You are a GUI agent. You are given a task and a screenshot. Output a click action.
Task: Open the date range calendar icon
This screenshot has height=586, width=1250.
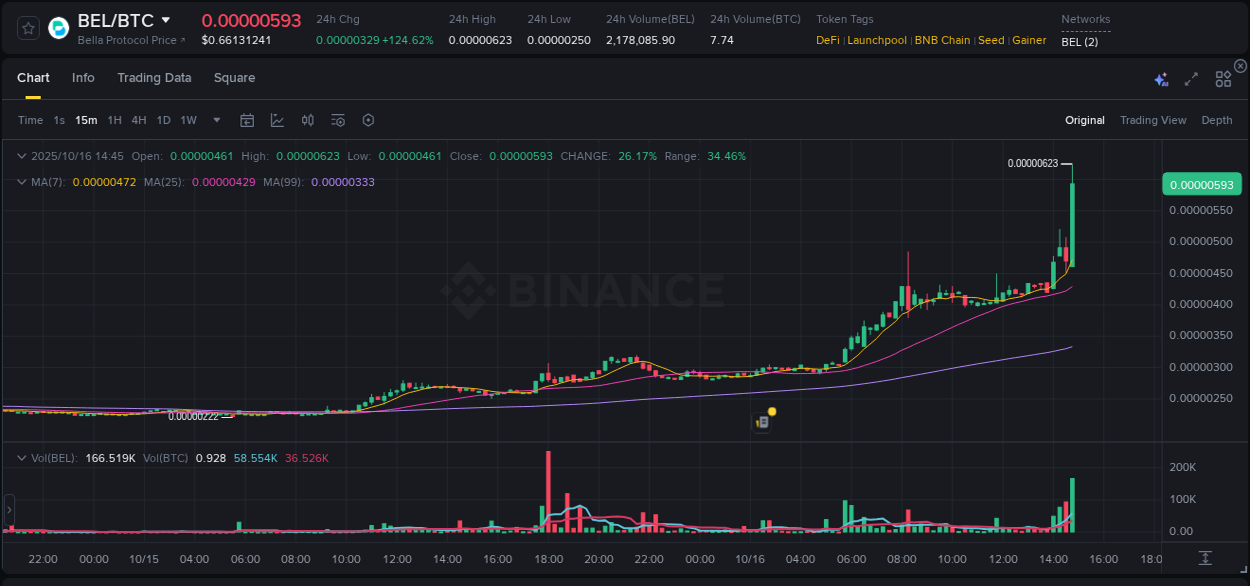[x=247, y=119]
